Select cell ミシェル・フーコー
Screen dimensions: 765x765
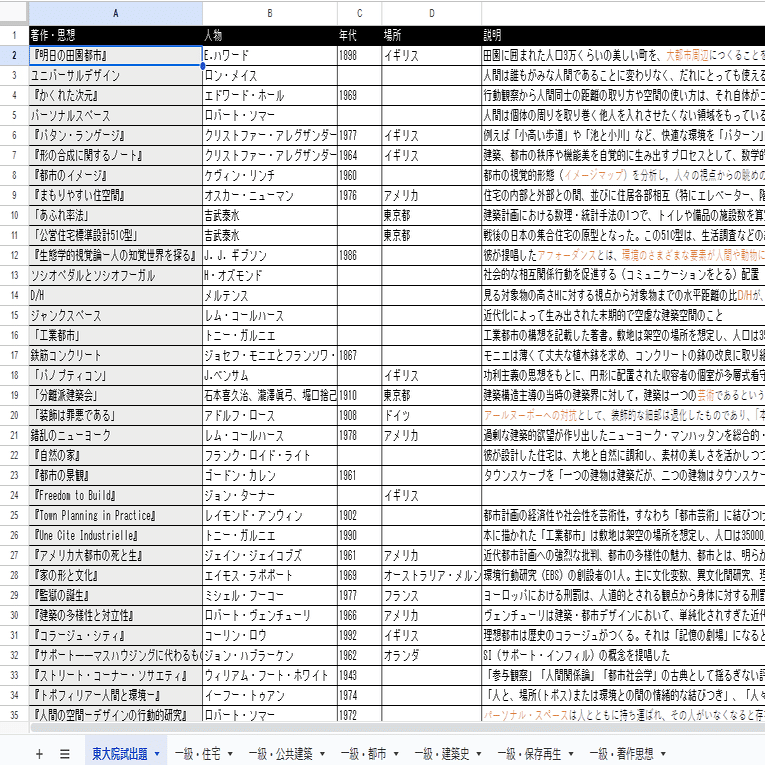click(x=270, y=596)
